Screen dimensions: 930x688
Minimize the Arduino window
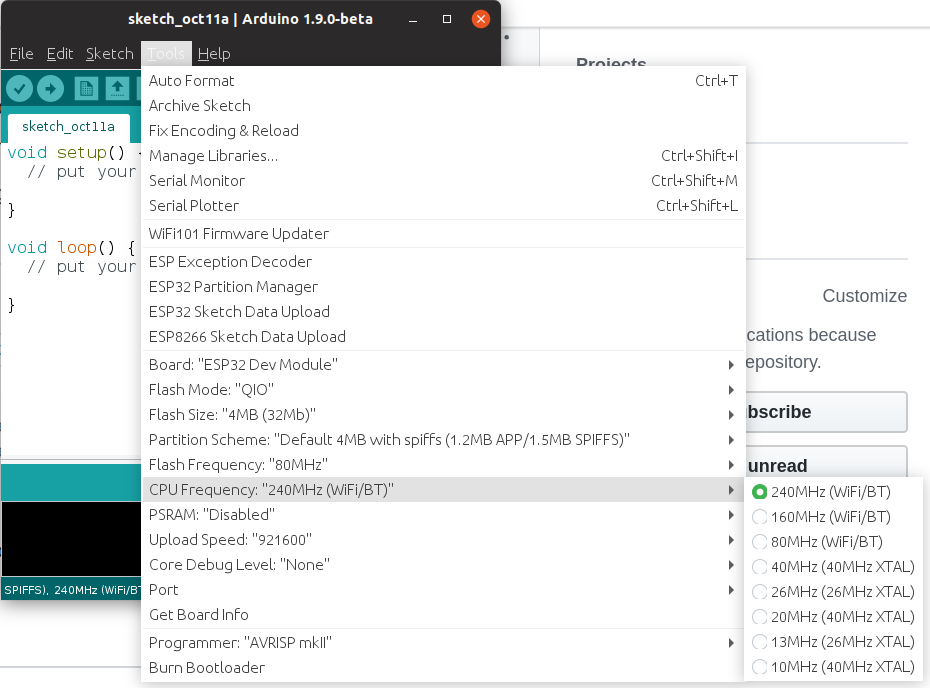pos(413,20)
